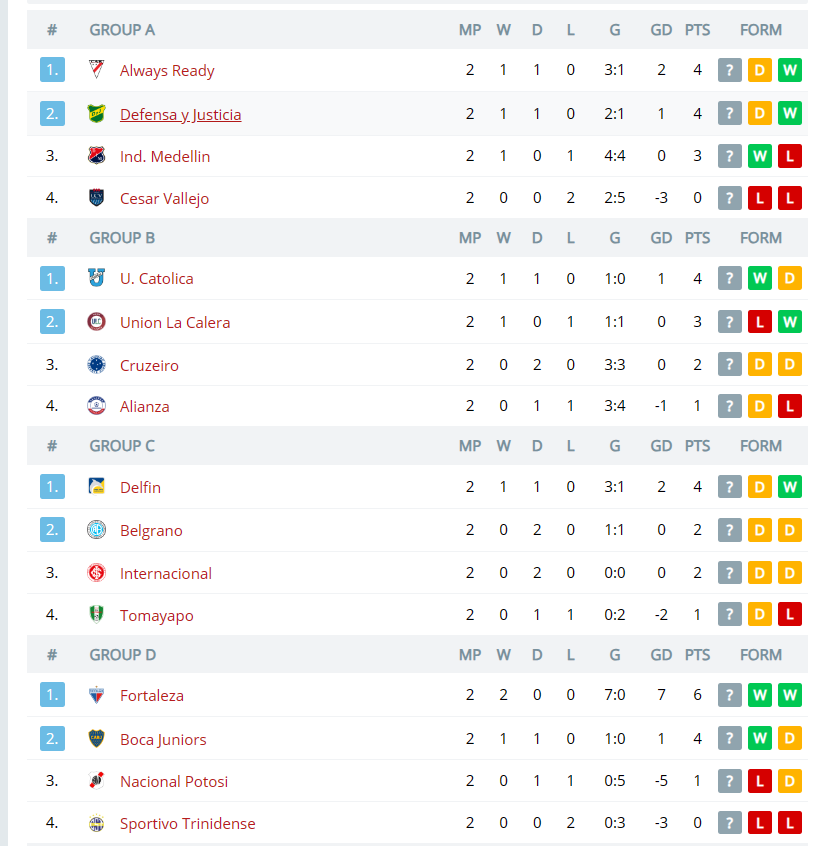Viewport: 823px width, 846px height.
Task: Click the Belgrano position 2 rank badge
Action: tap(52, 530)
